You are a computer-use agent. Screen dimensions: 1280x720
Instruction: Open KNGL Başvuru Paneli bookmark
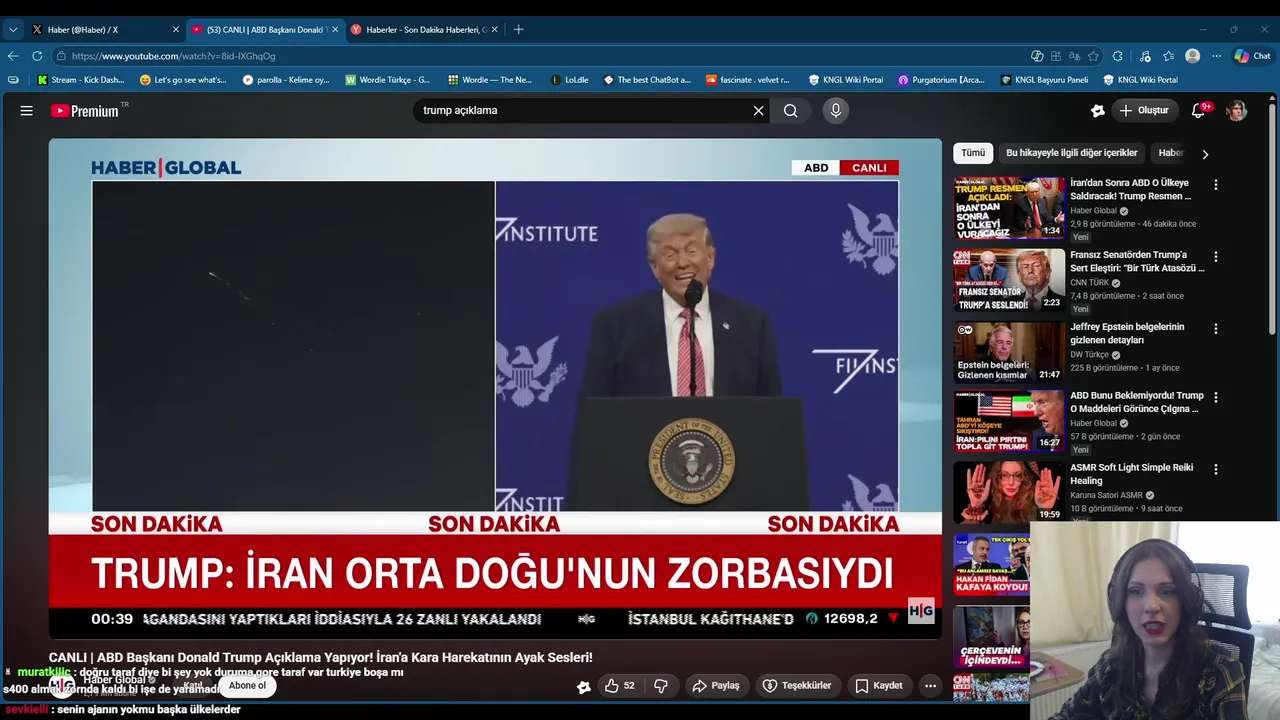pyautogui.click(x=1045, y=80)
